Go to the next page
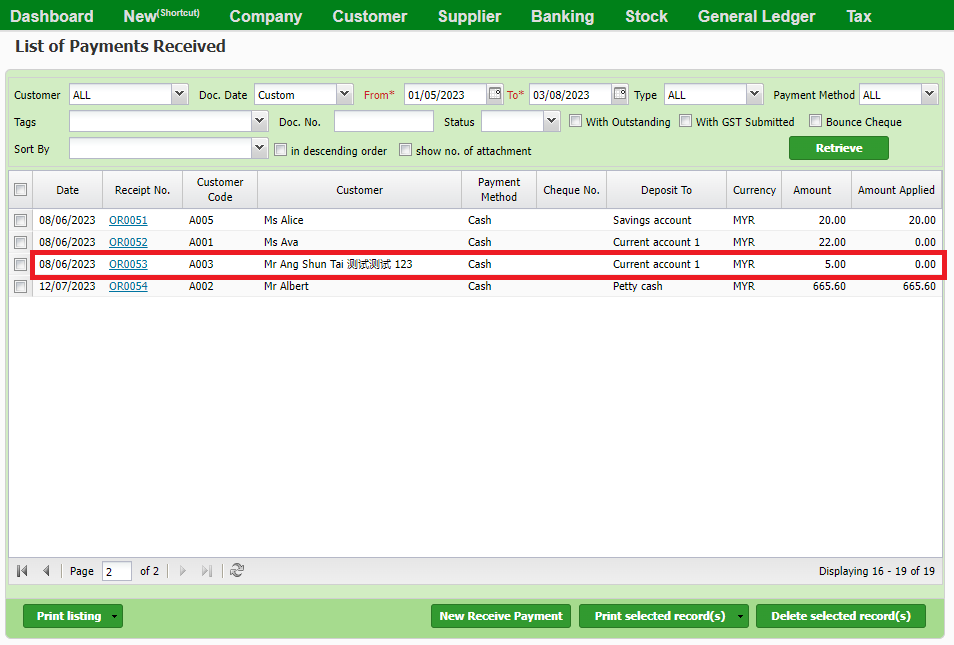 click(182, 570)
